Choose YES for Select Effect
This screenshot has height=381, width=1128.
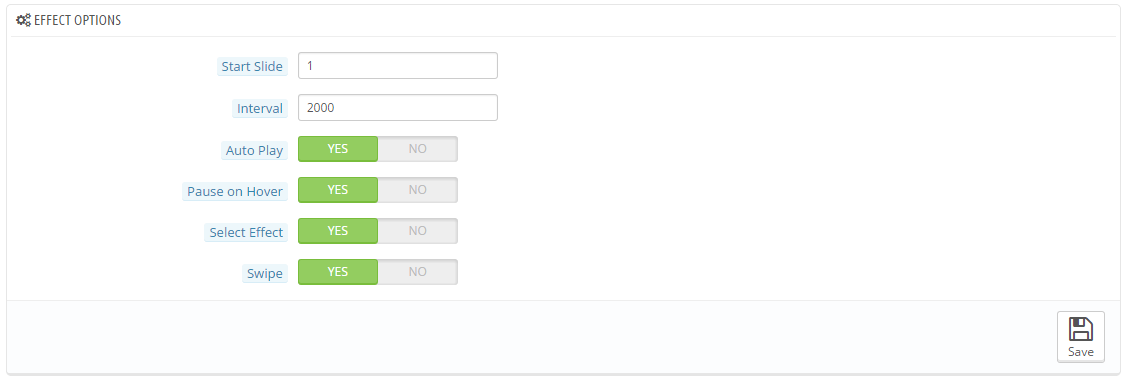tap(338, 231)
